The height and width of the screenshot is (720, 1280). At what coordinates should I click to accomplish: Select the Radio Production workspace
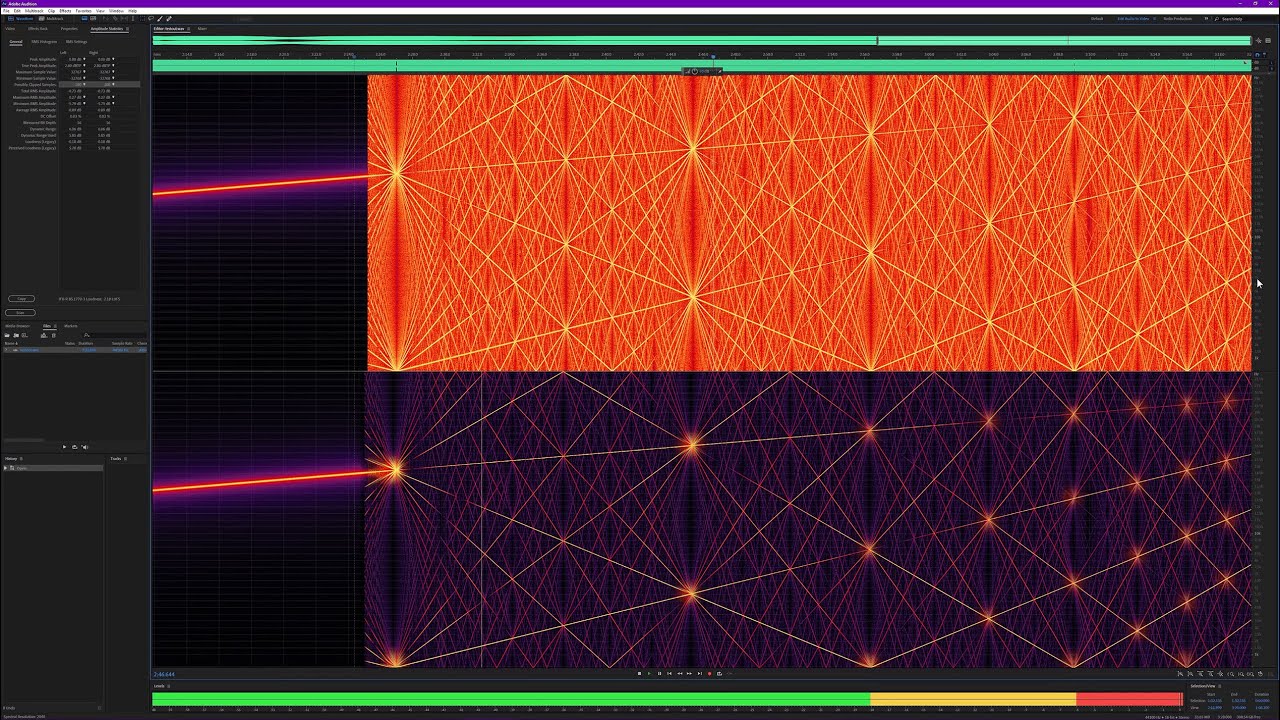pyautogui.click(x=1178, y=18)
